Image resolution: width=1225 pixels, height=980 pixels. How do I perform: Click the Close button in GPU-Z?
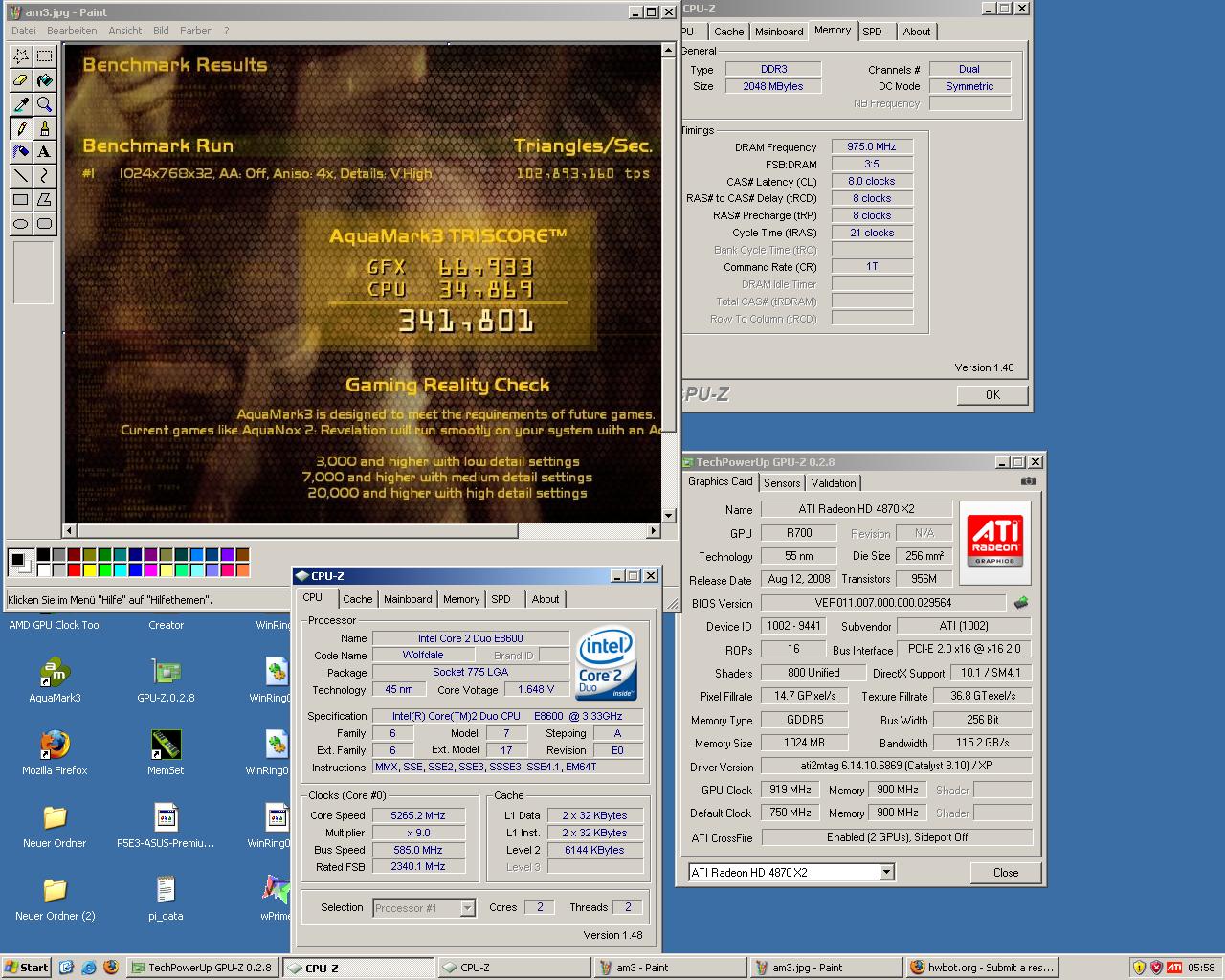click(x=1006, y=873)
